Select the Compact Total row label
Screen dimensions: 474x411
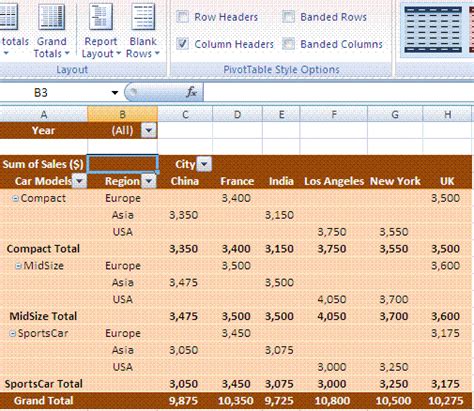pos(43,249)
